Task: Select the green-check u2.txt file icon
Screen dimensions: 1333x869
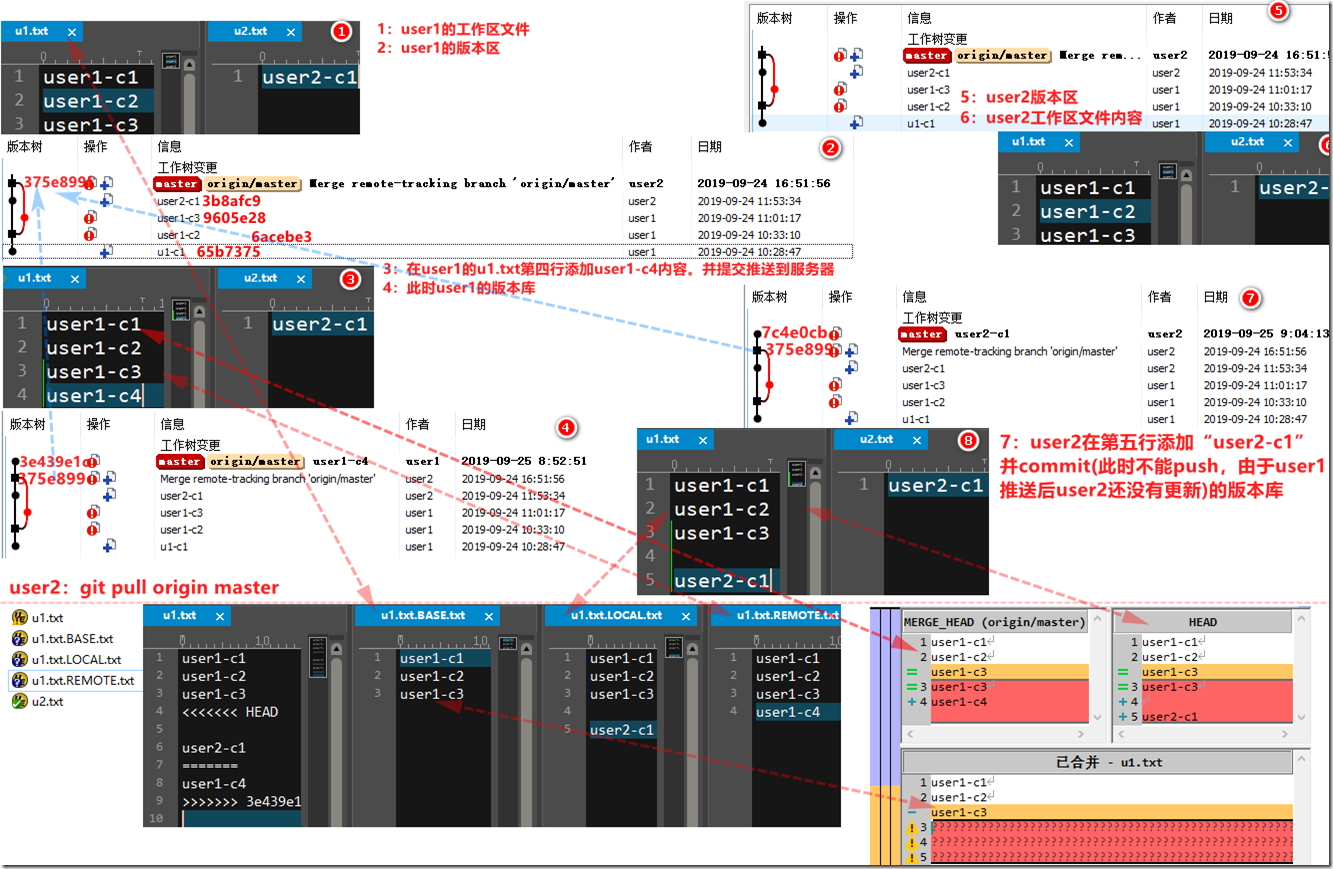Action: point(19,702)
